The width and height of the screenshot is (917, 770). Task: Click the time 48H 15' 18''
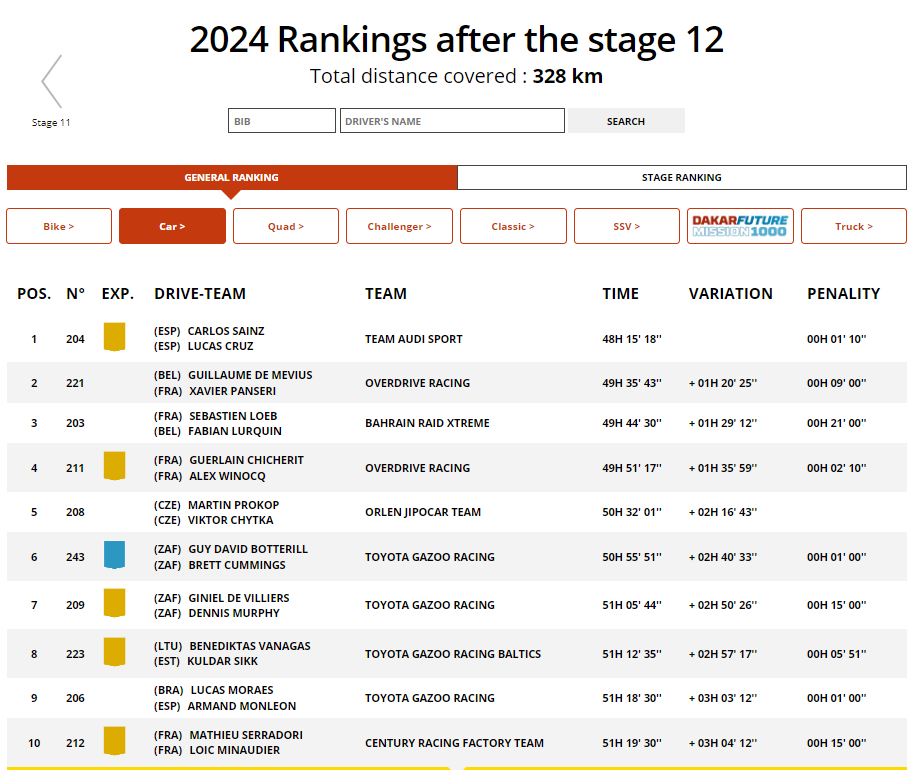(632, 339)
